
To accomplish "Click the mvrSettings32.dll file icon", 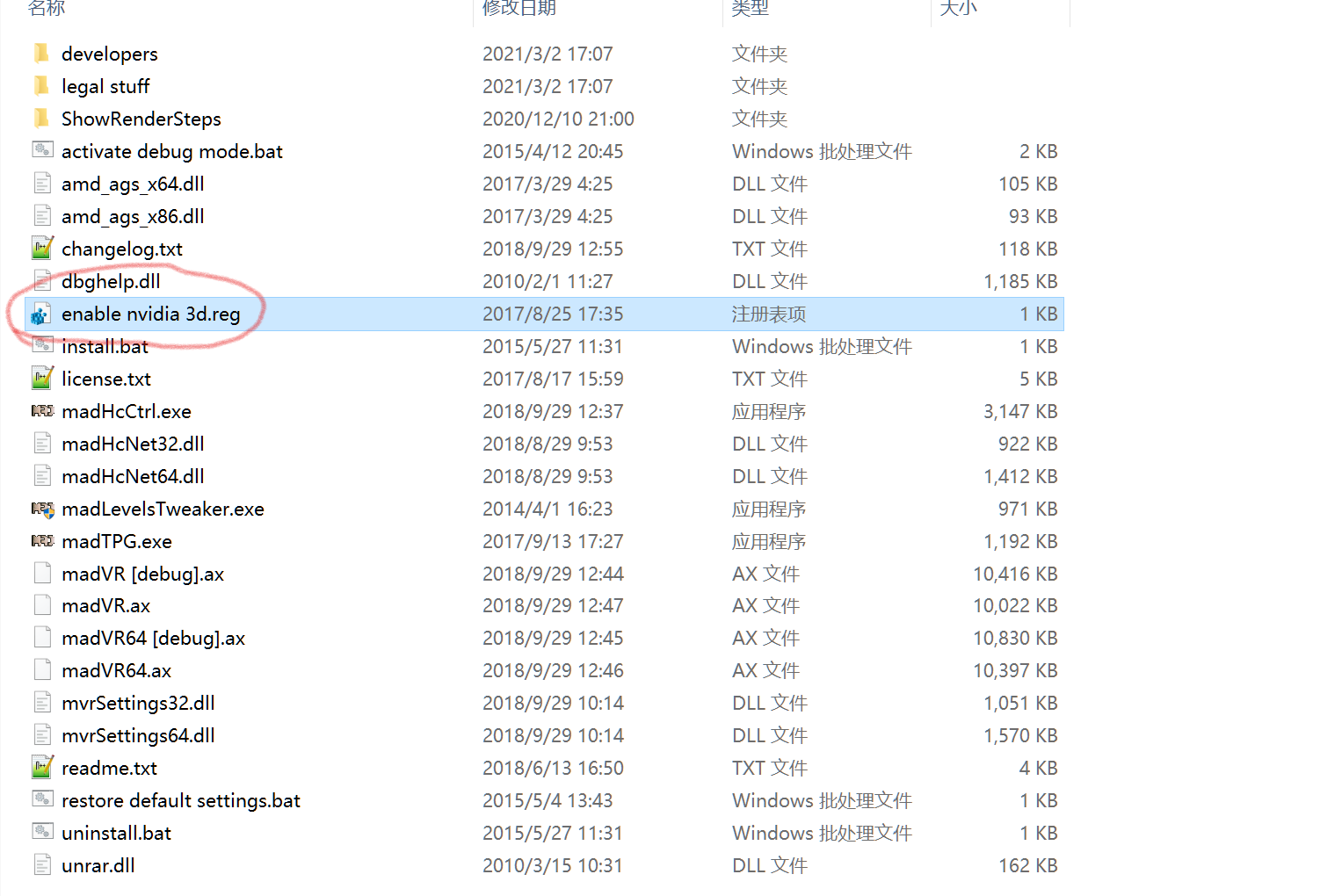I will 42,703.
